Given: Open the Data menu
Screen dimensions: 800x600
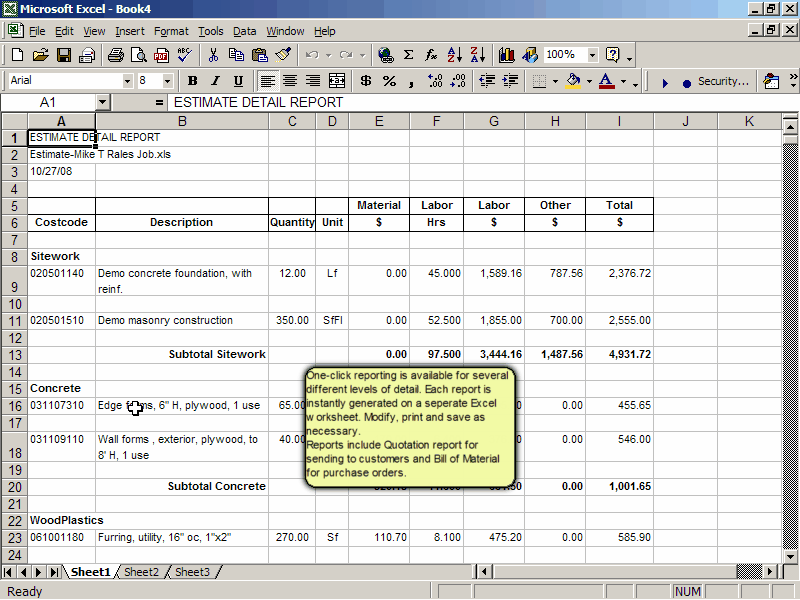Looking at the screenshot, I should tap(245, 31).
